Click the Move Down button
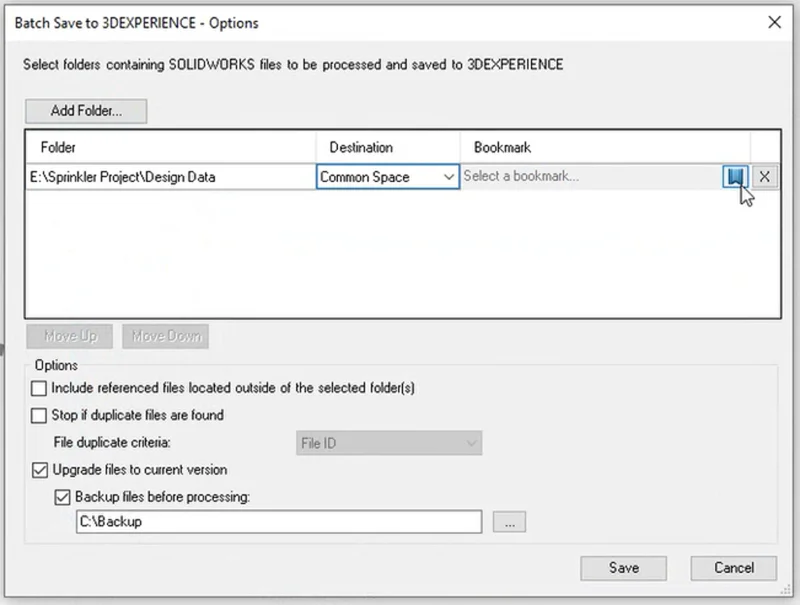This screenshot has height=605, width=800. [x=165, y=337]
